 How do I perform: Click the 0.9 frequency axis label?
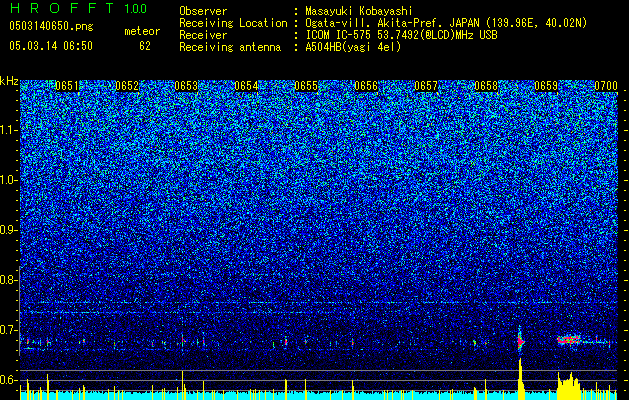[x=9, y=230]
